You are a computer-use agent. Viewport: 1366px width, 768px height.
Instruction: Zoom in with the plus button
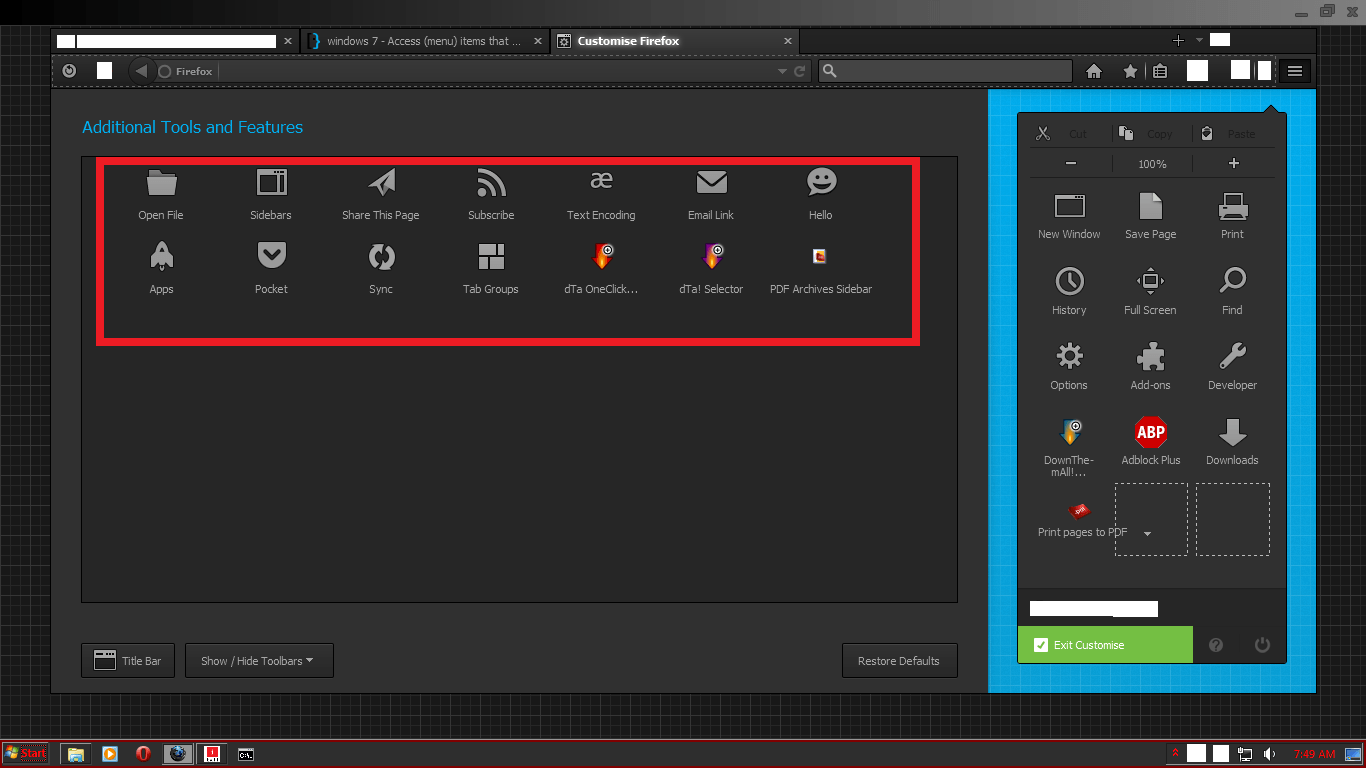click(1234, 163)
